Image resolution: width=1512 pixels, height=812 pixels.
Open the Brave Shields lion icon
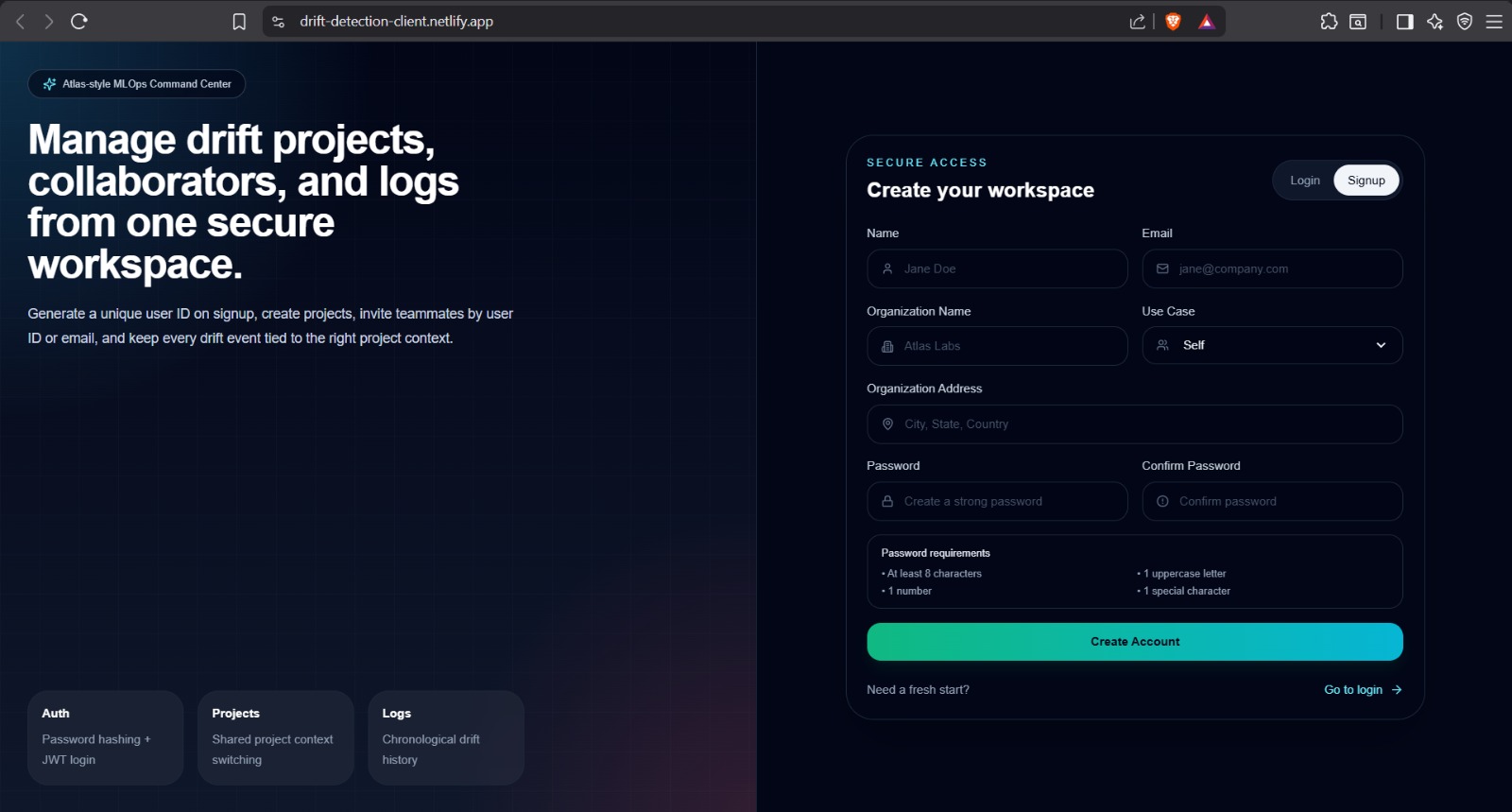(1173, 22)
